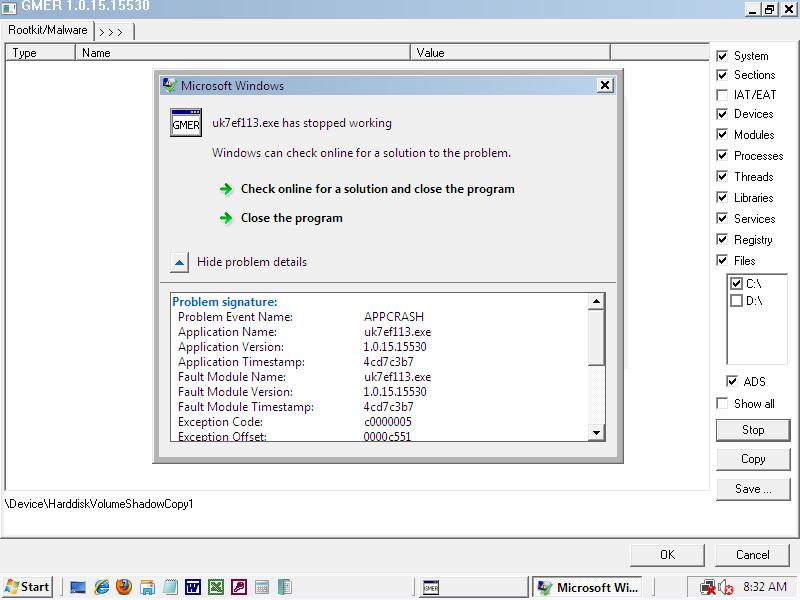
Task: Click the Copy button
Action: pos(753,459)
